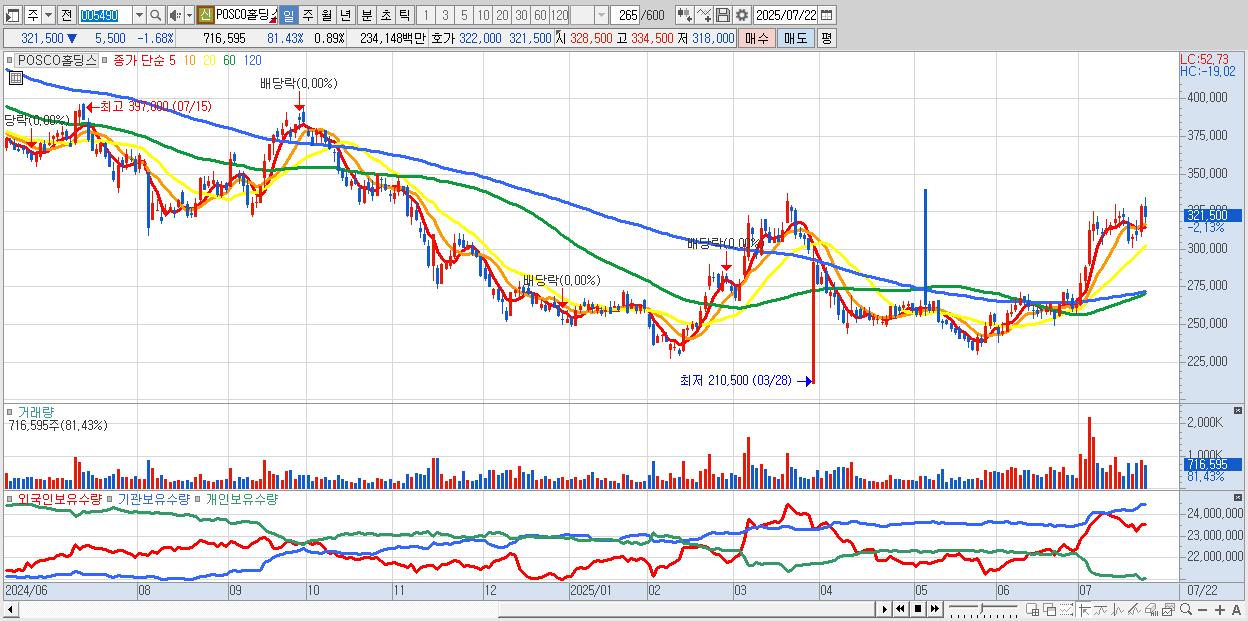The image size is (1248, 621).
Task: Click the 외국인보유수량 legend label
Action: tap(59, 498)
